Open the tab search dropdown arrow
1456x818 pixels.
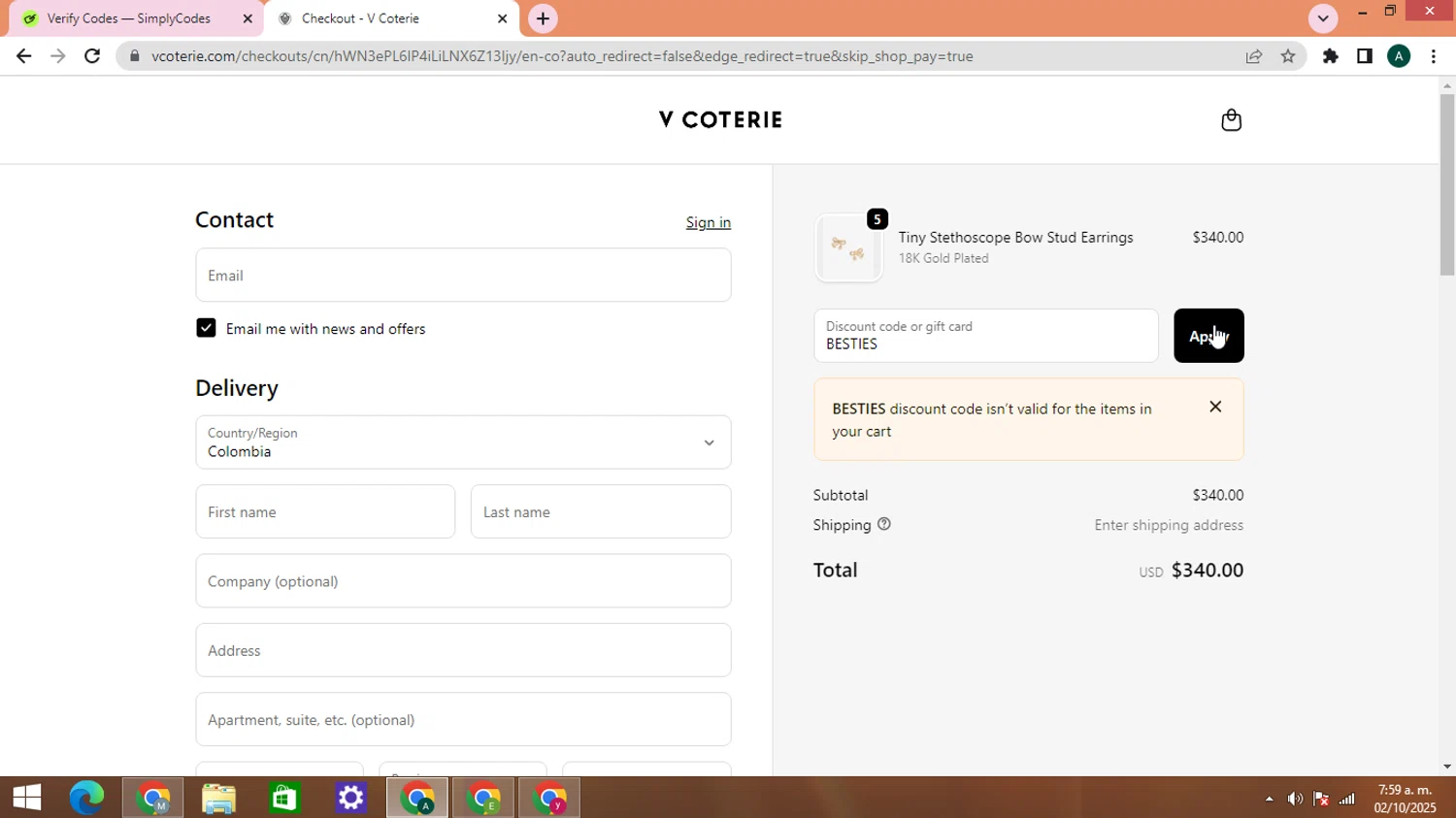point(1323,18)
